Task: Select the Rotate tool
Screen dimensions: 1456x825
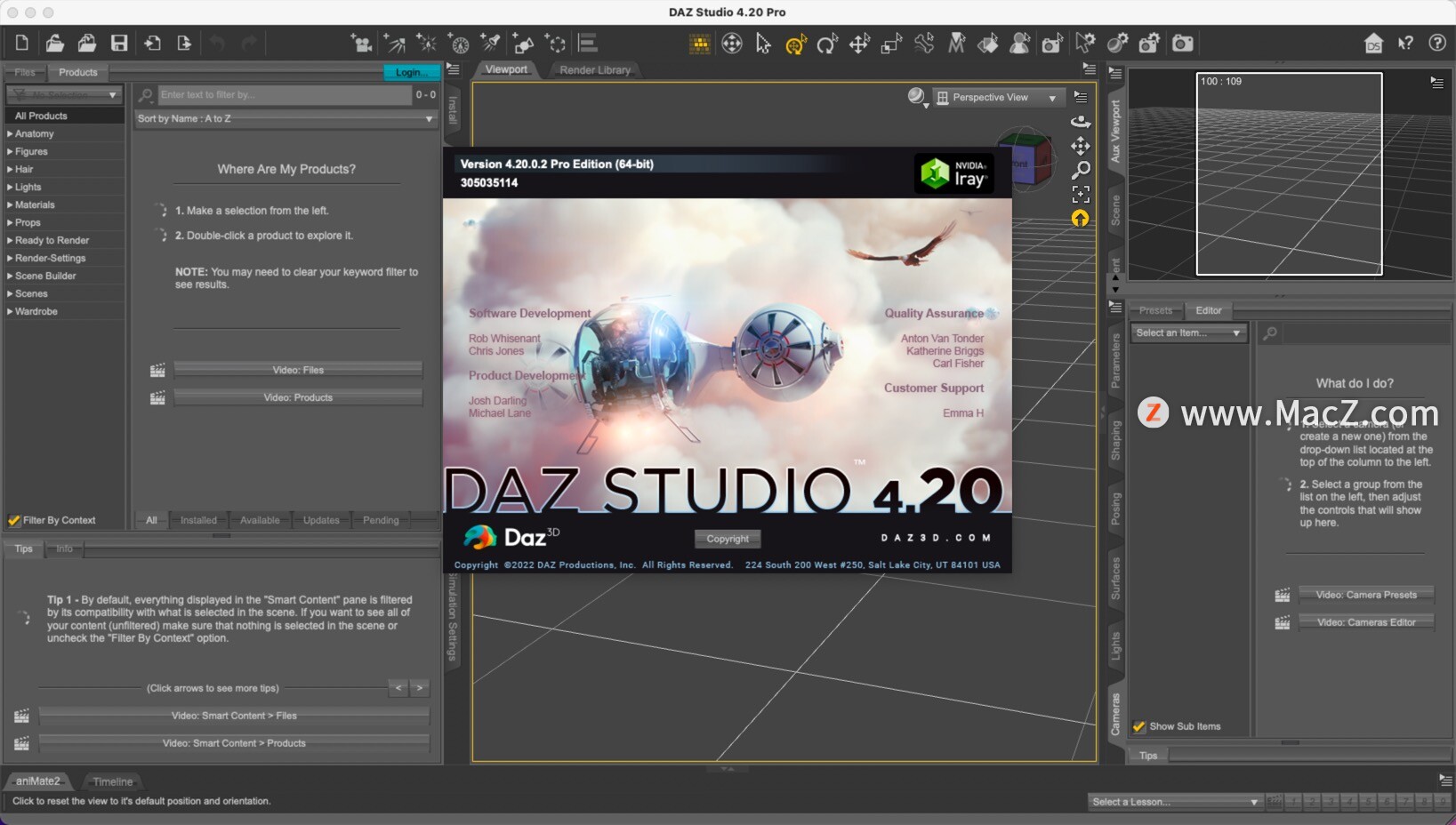Action: coord(827,43)
